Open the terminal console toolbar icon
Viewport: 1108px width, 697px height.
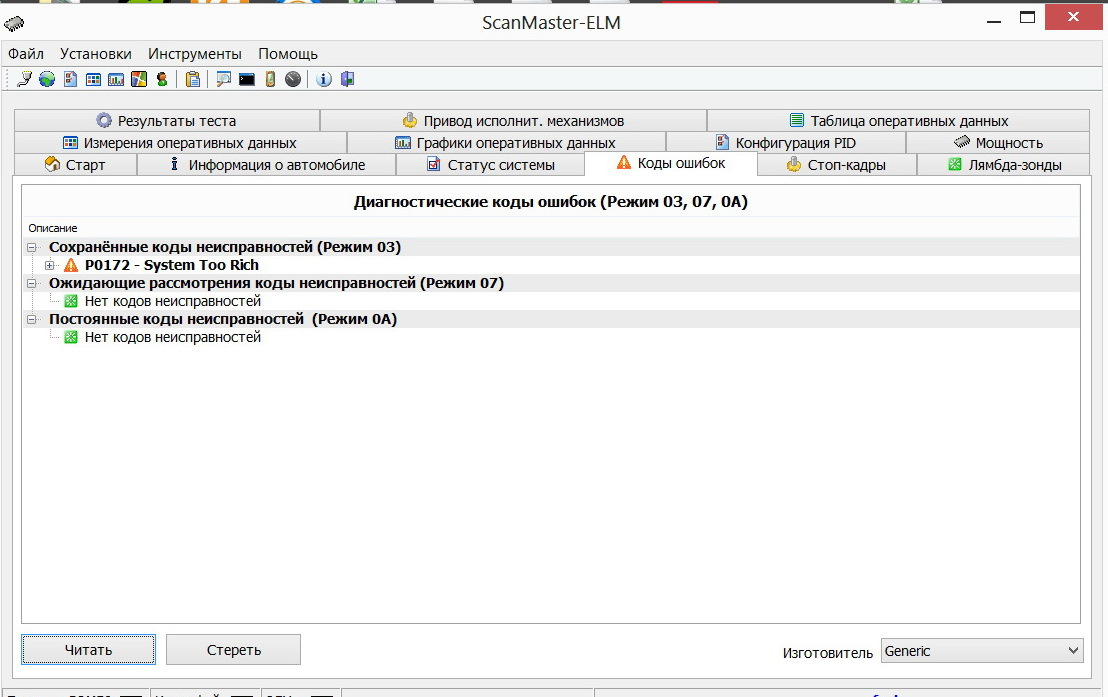(247, 79)
